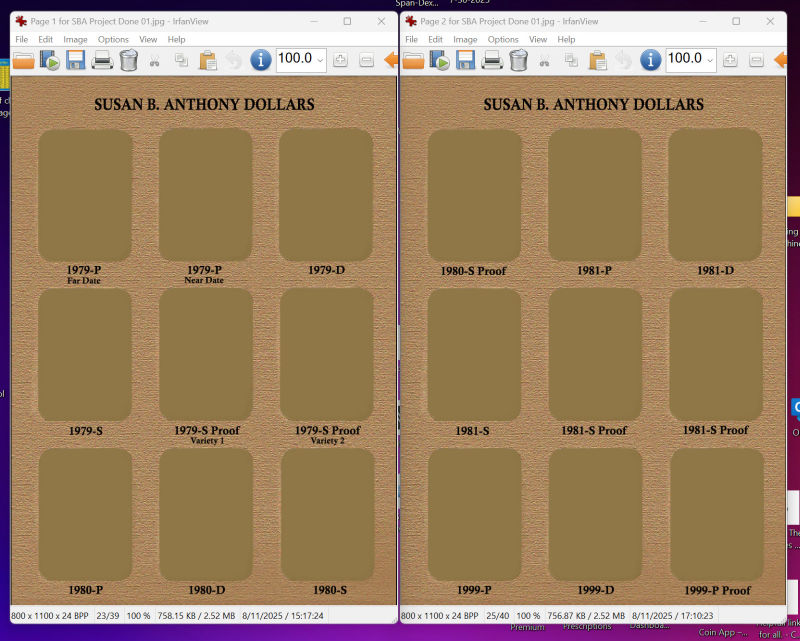
Task: Print icon in Page 1 window toolbar
Action: (102, 60)
